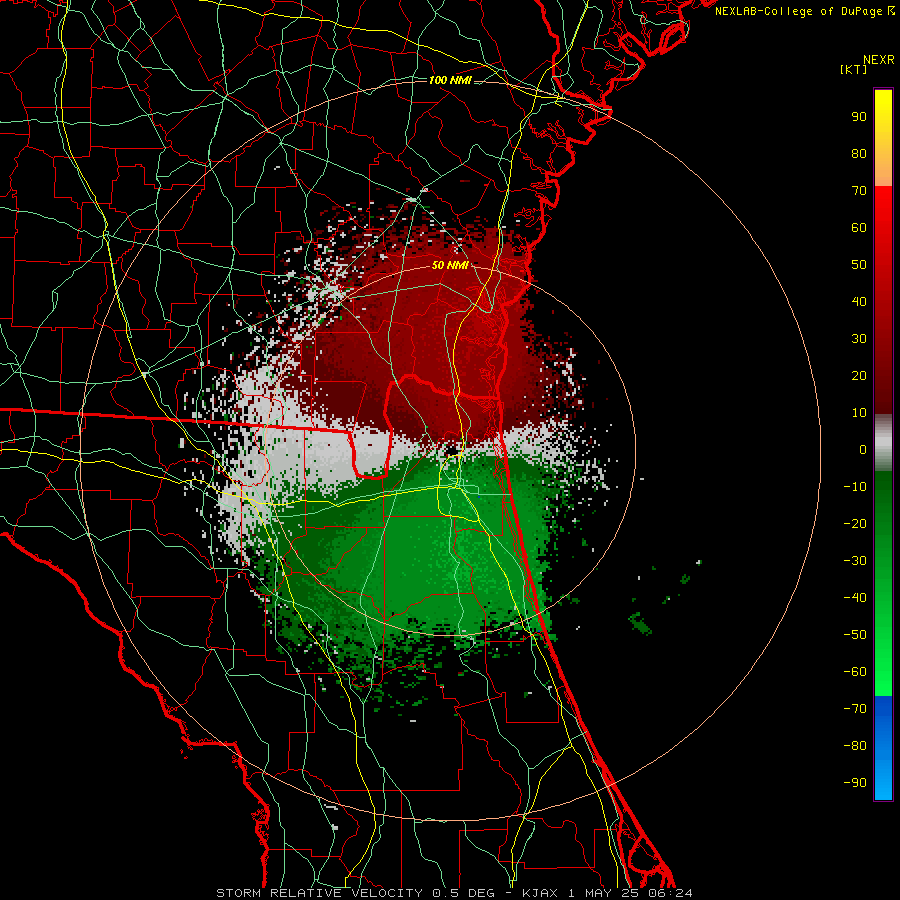Click the NEXR label above the color scale
Screen dimensions: 900x900
pos(879,60)
